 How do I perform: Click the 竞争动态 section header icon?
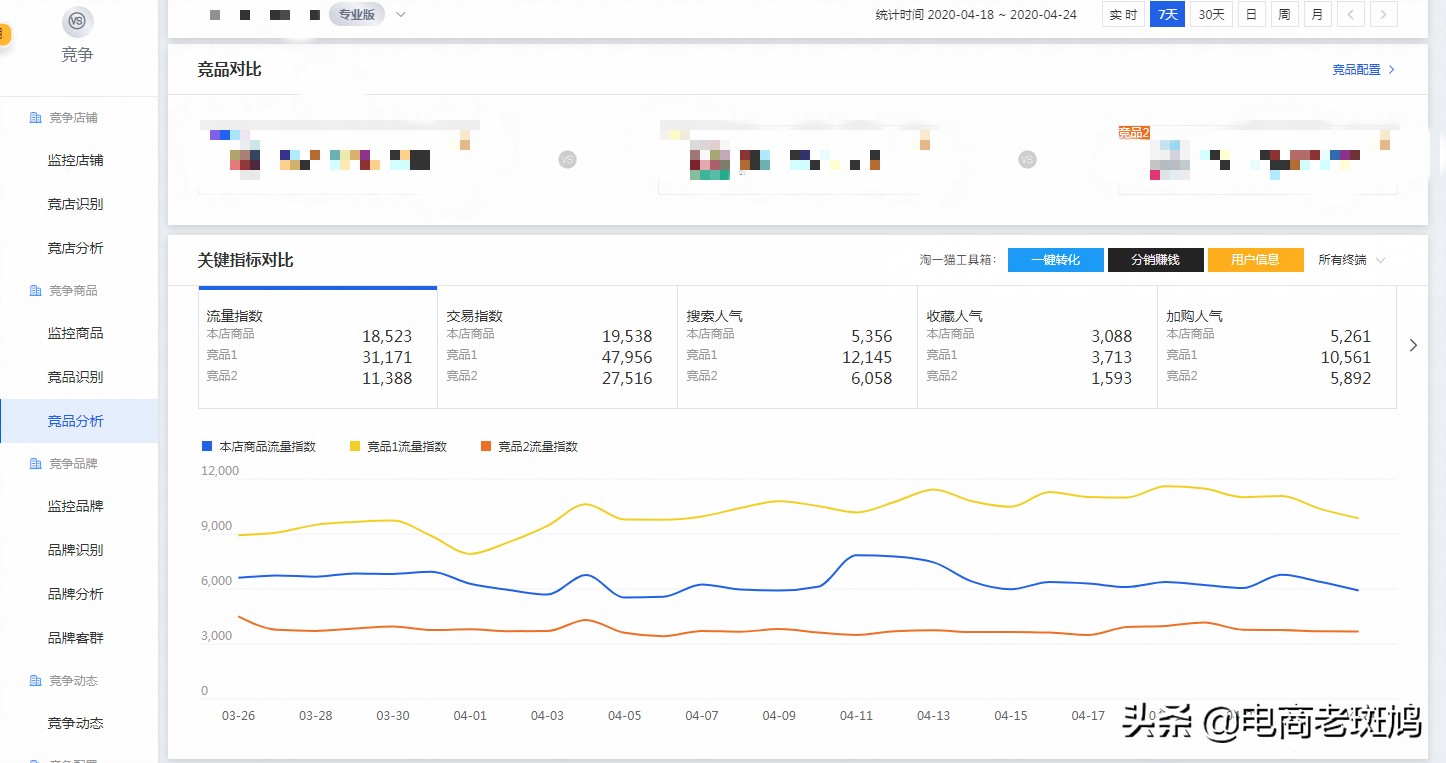click(35, 681)
